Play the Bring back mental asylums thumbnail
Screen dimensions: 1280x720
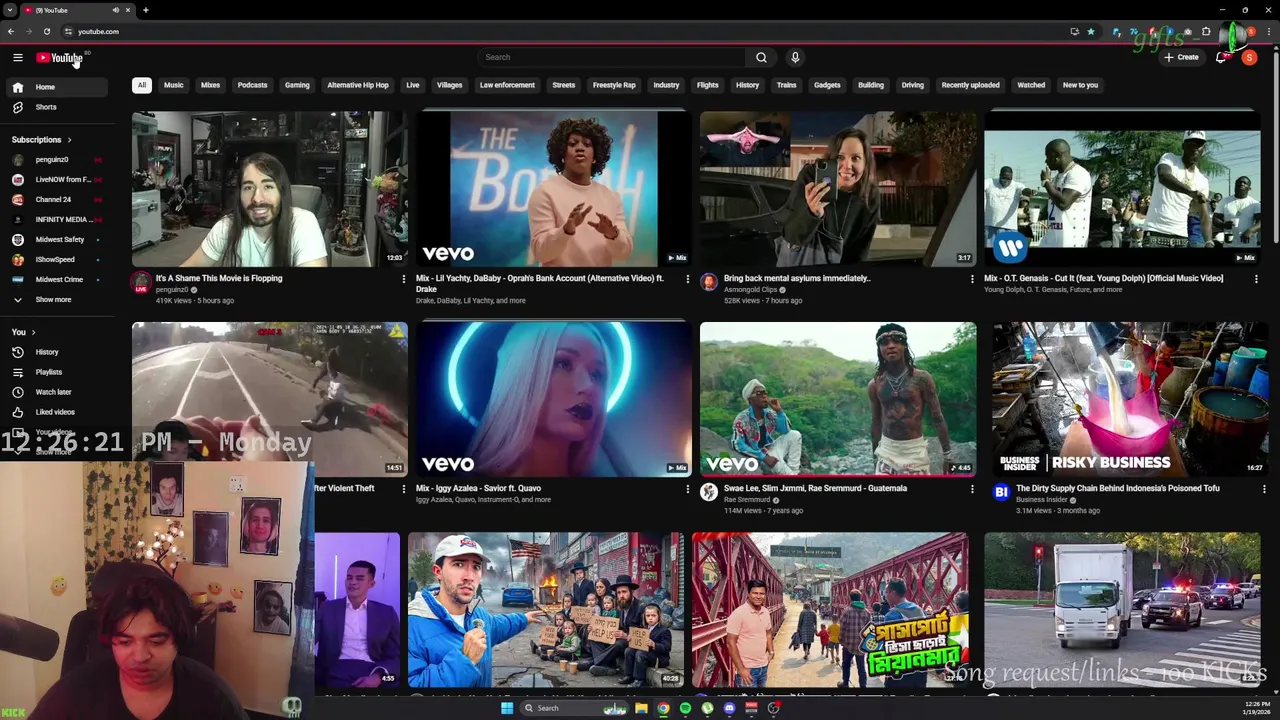point(838,188)
